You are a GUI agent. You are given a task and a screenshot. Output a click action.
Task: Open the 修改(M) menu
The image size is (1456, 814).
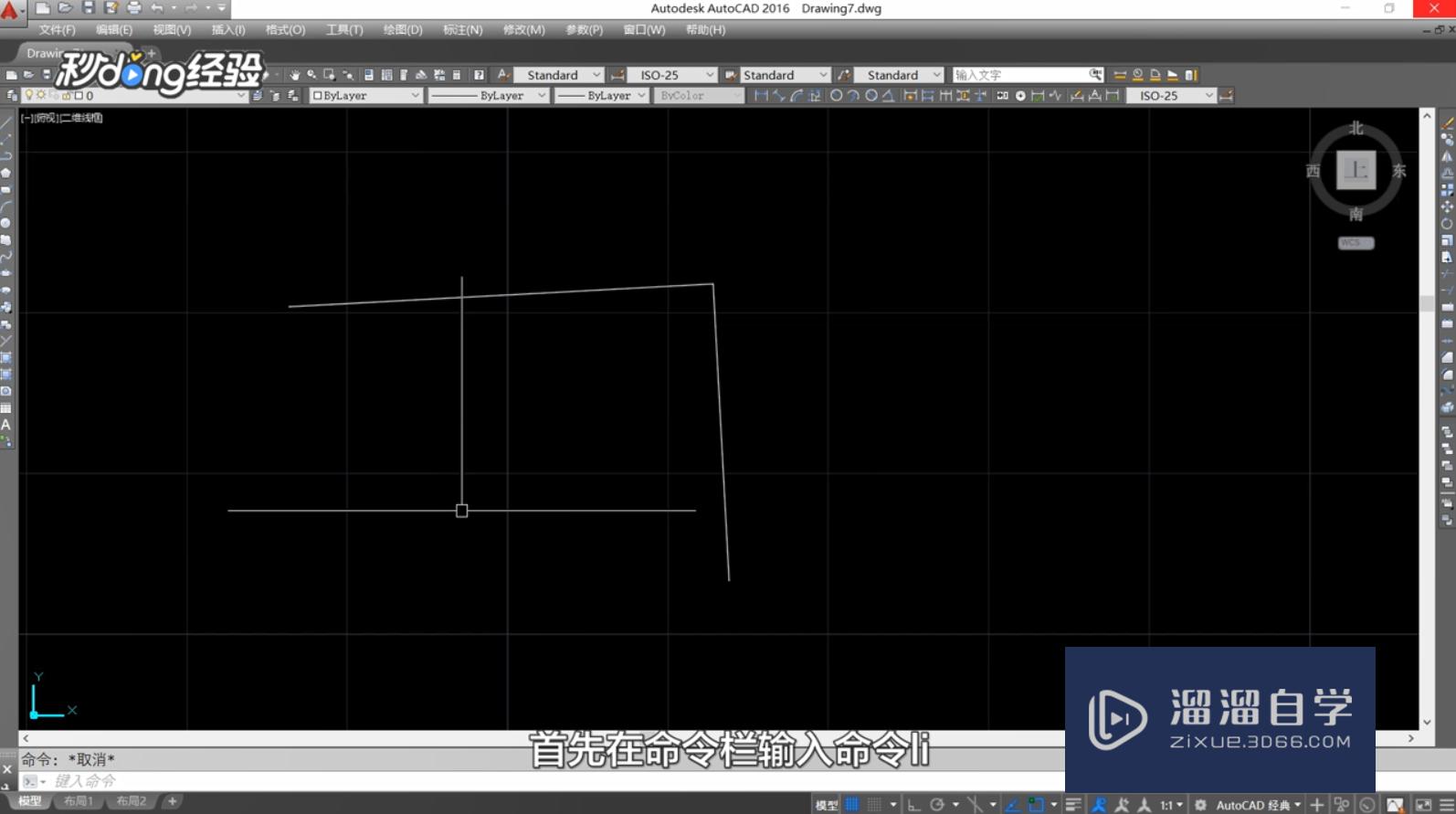pos(524,30)
